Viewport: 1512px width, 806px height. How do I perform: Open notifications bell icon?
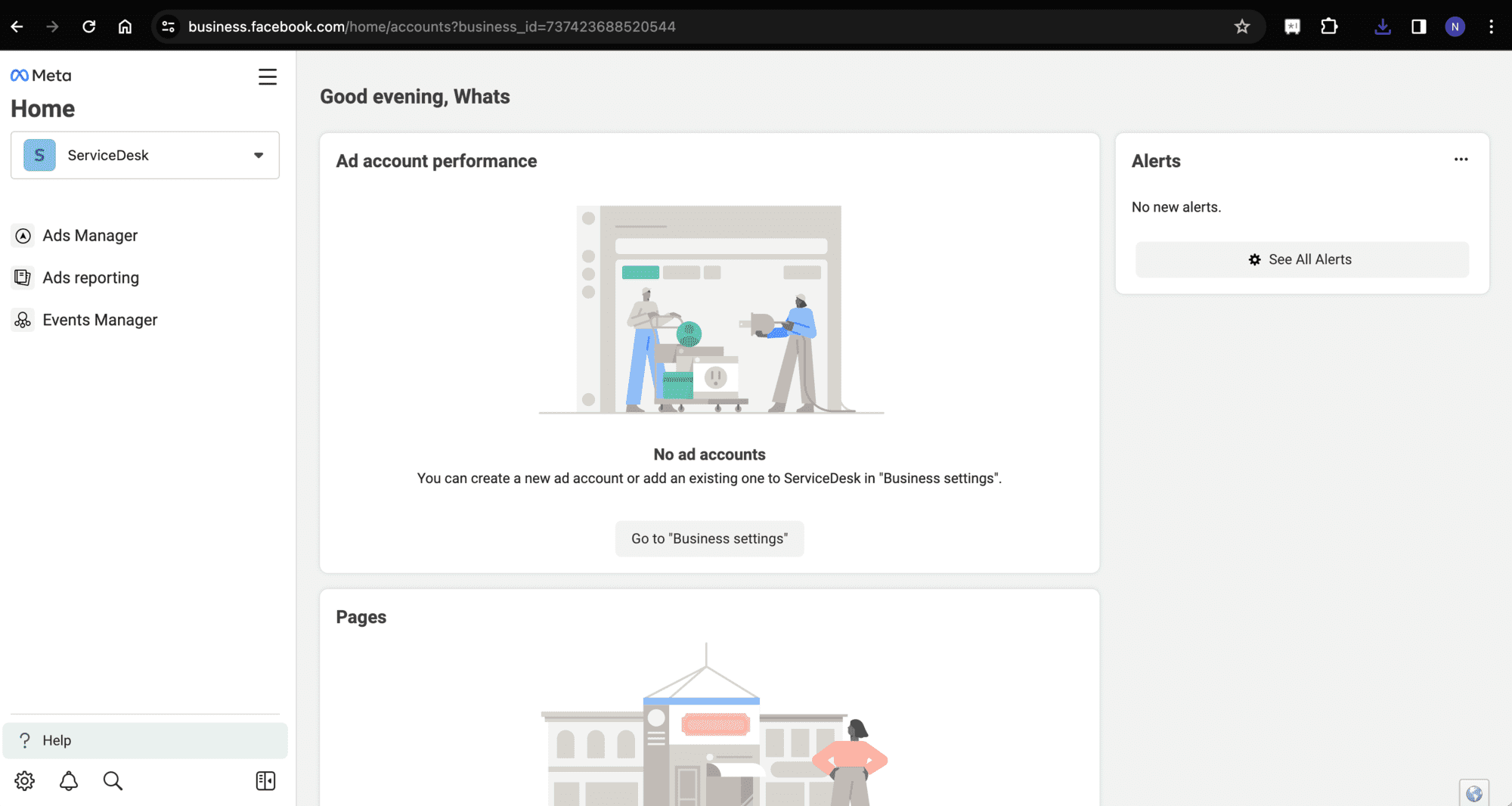click(69, 781)
